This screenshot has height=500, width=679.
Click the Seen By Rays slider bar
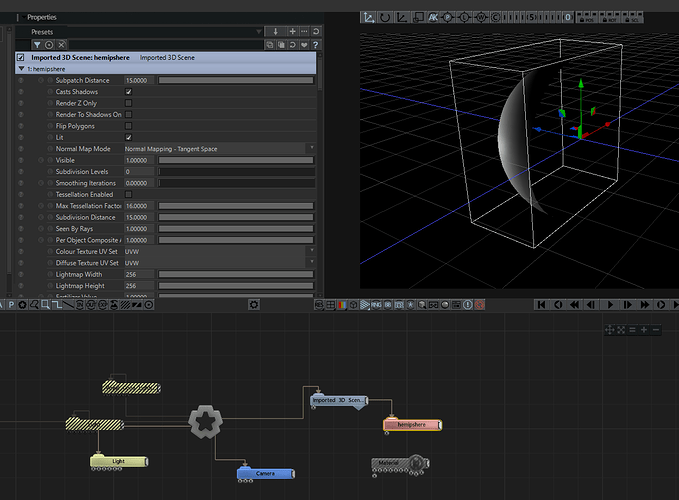(236, 229)
